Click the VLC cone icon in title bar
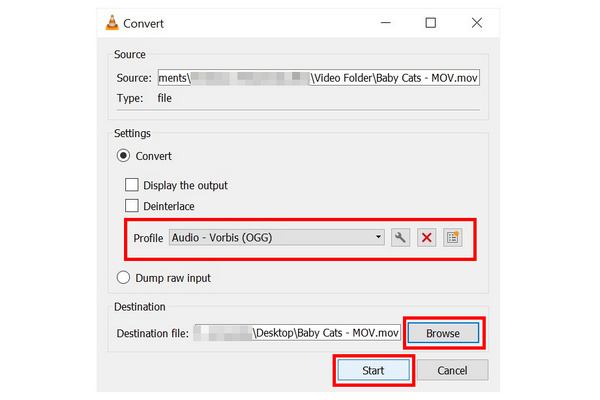600x400 pixels. [x=112, y=23]
